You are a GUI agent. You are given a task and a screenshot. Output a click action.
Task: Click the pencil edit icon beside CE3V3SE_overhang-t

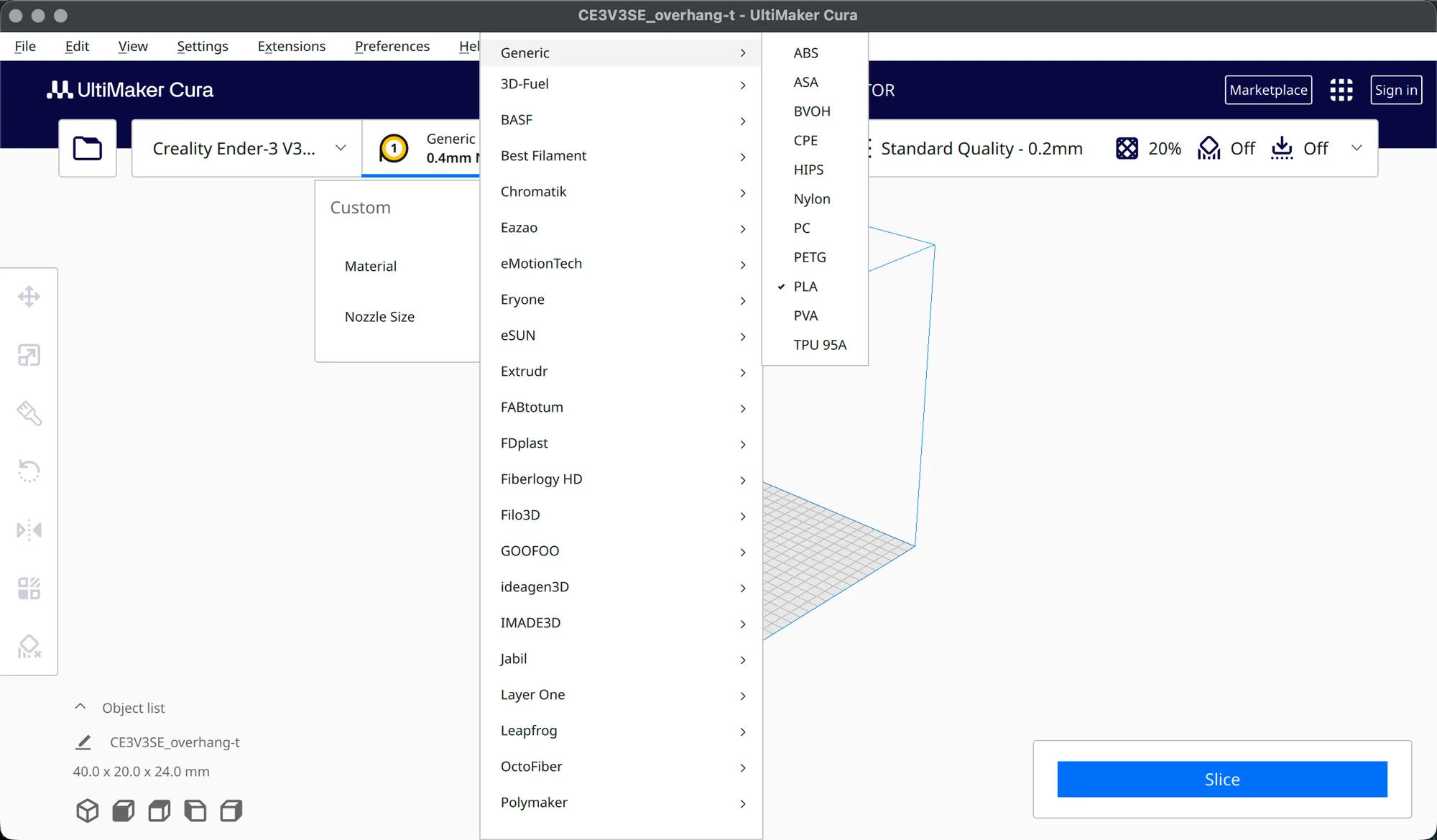click(83, 742)
